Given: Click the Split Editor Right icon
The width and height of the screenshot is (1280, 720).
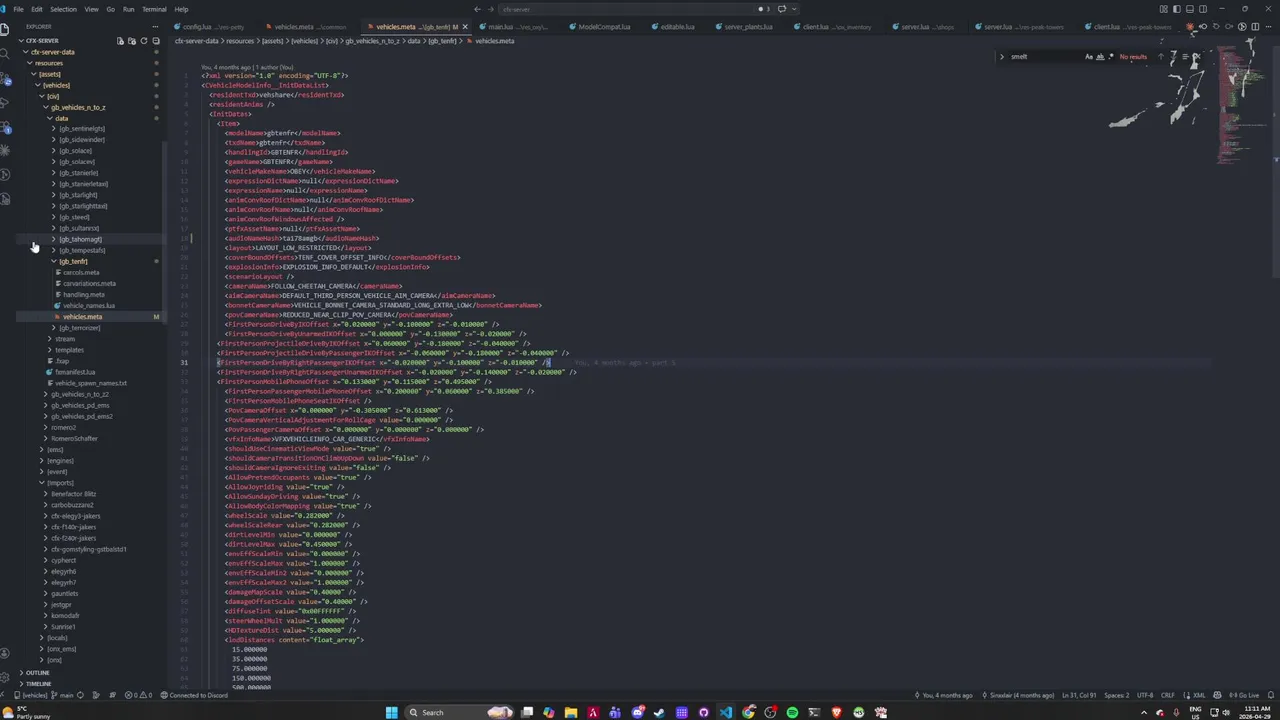Looking at the screenshot, I should point(1255,27).
